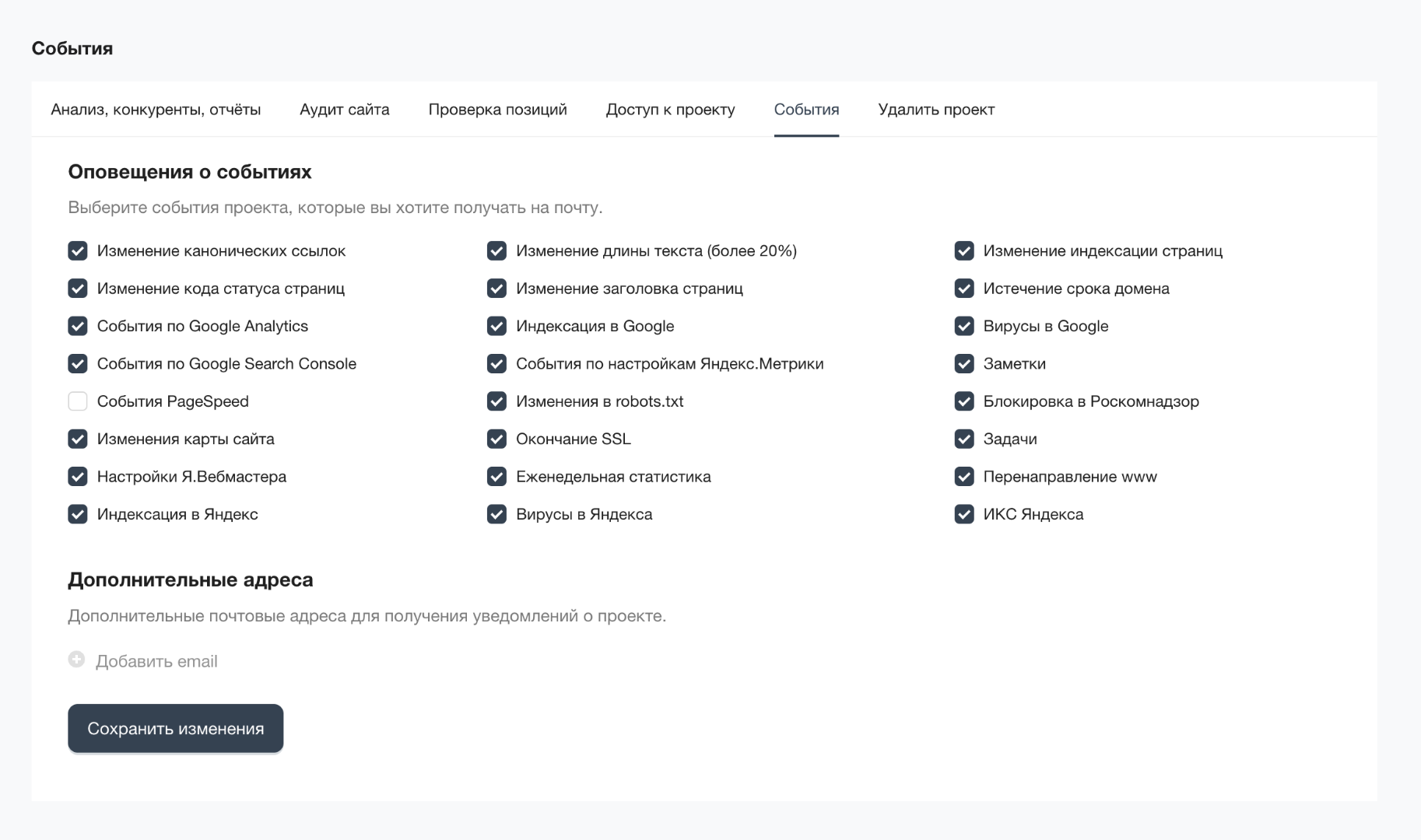Uncheck Изменение канонических ссылок checkbox
1421x840 pixels.
[78, 251]
